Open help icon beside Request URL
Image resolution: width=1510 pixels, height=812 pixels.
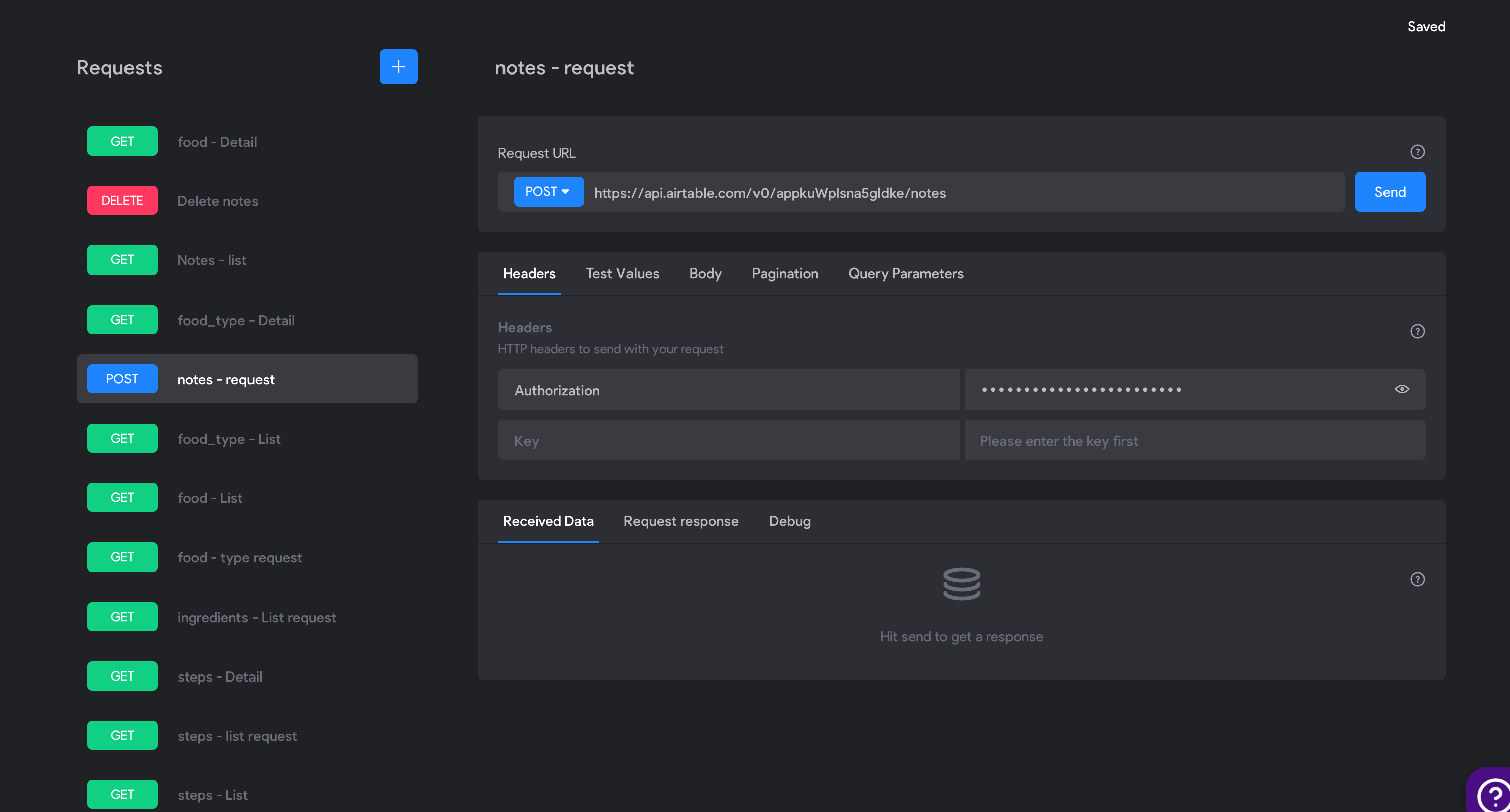pyautogui.click(x=1417, y=152)
